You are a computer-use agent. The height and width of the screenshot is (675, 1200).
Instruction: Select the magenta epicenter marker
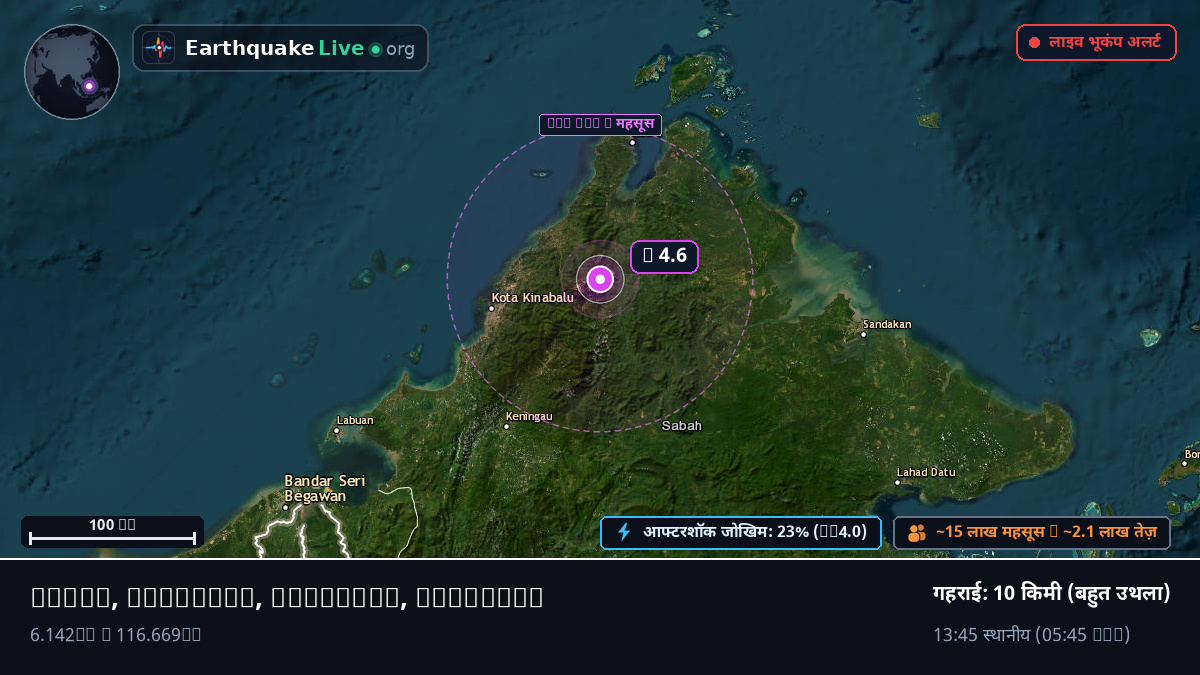[x=600, y=280]
